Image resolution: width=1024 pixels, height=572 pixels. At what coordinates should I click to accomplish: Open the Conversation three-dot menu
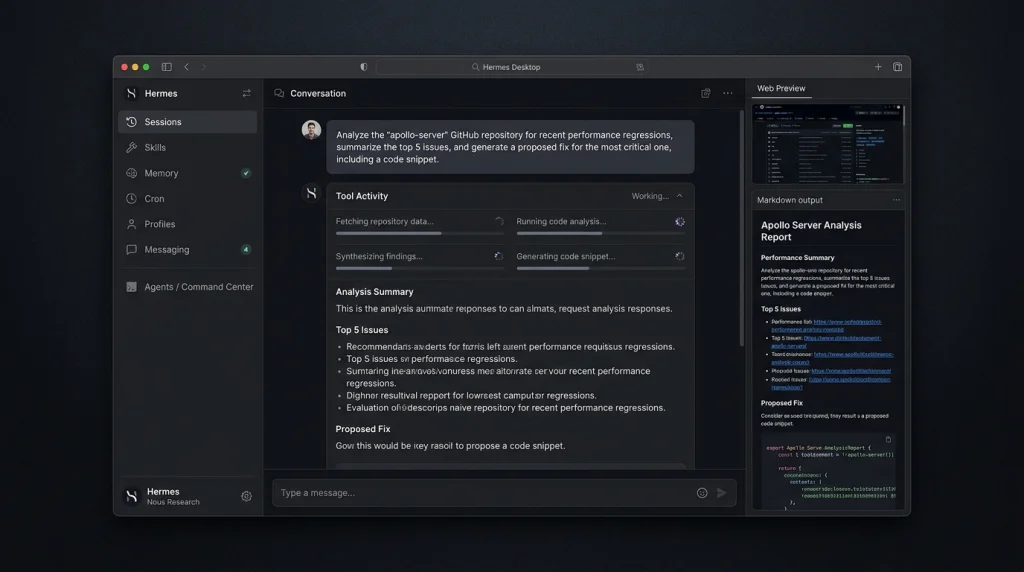pyautogui.click(x=728, y=93)
